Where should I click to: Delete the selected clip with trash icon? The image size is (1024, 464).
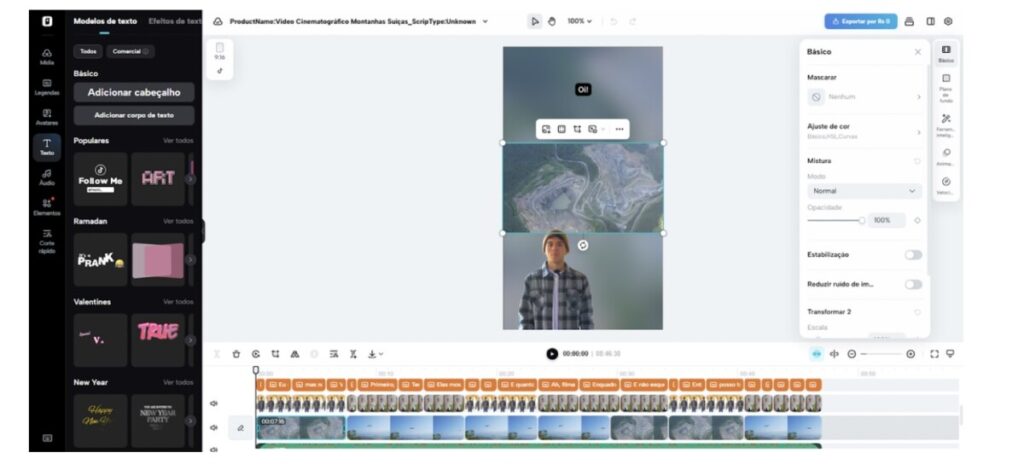pyautogui.click(x=236, y=354)
